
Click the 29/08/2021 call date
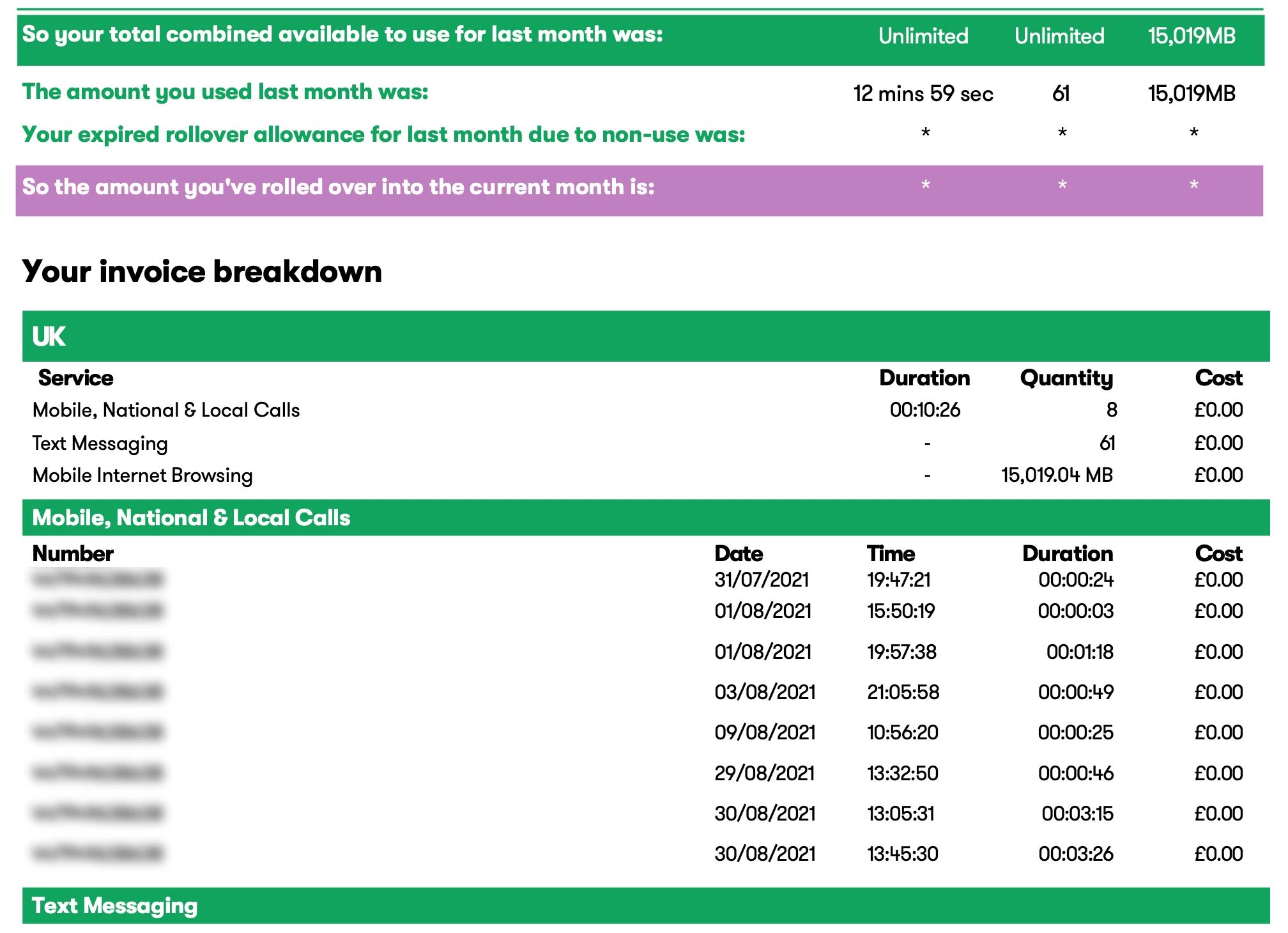point(764,773)
